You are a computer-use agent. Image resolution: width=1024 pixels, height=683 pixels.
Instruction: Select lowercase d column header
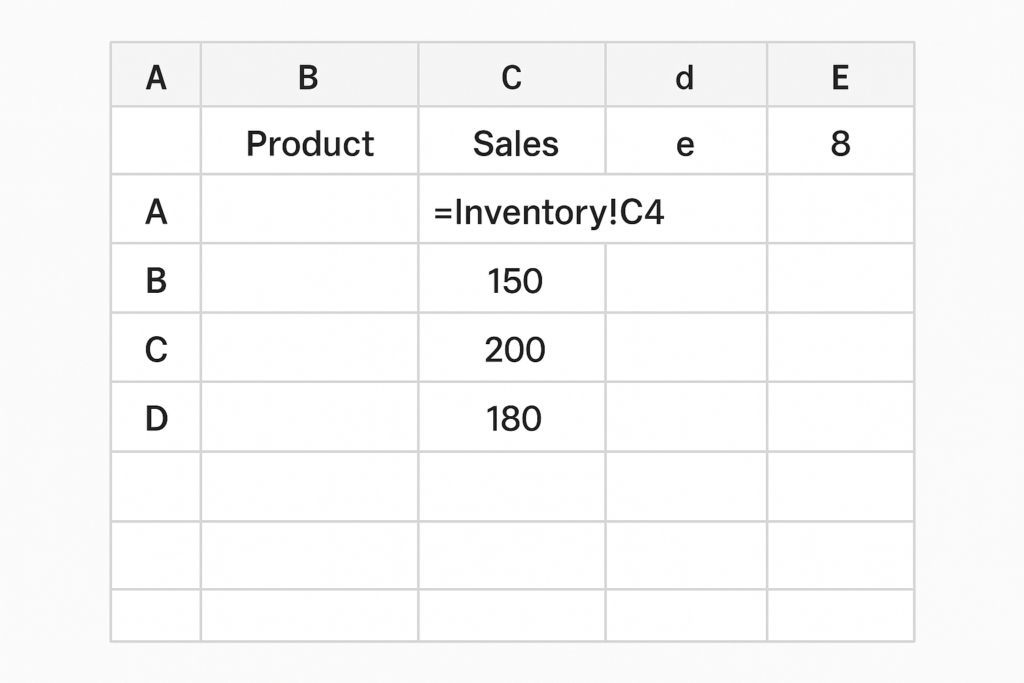pyautogui.click(x=686, y=74)
